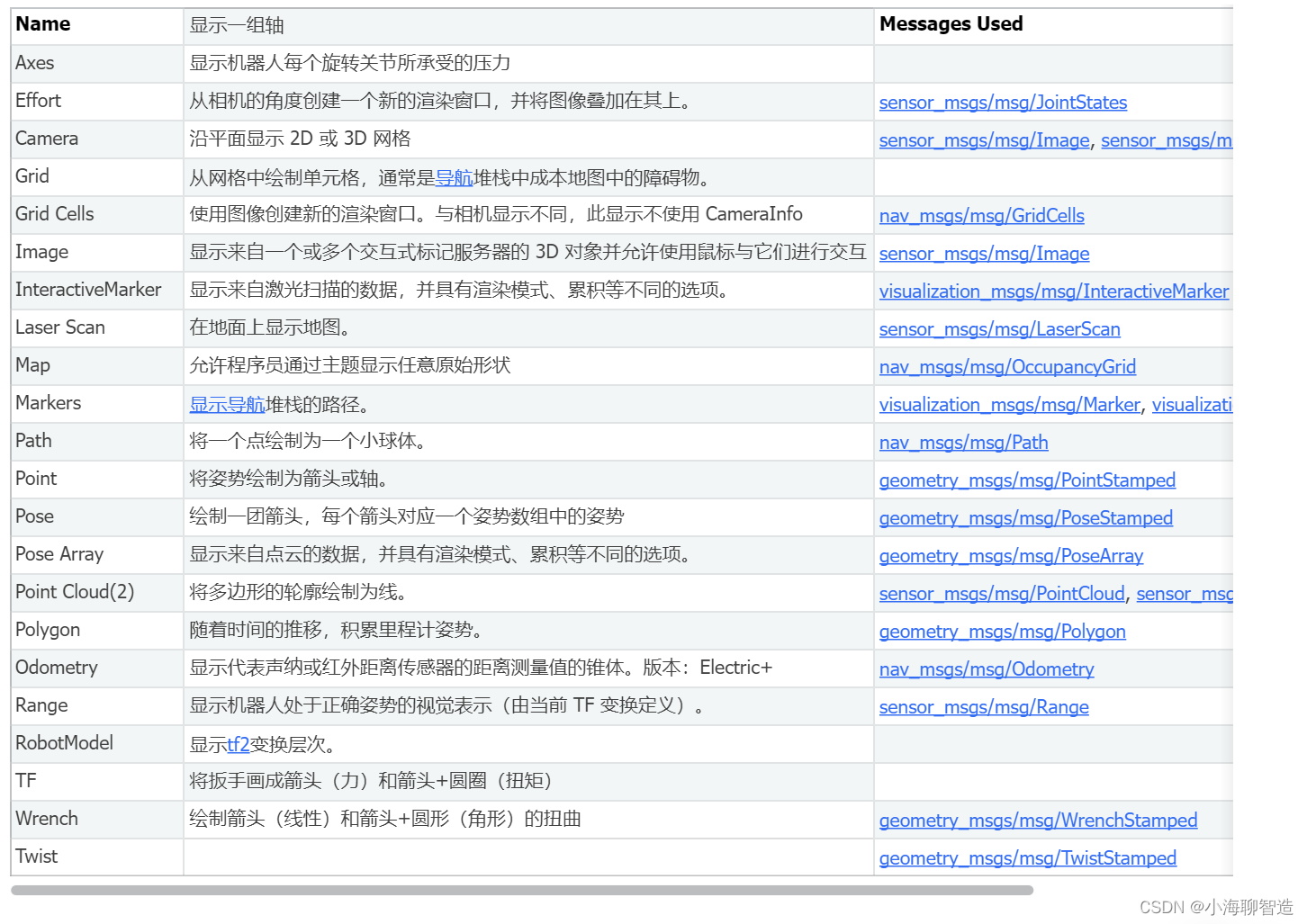Click the Messages Used column header
Screen dimensions: 1307x924
(1053, 25)
